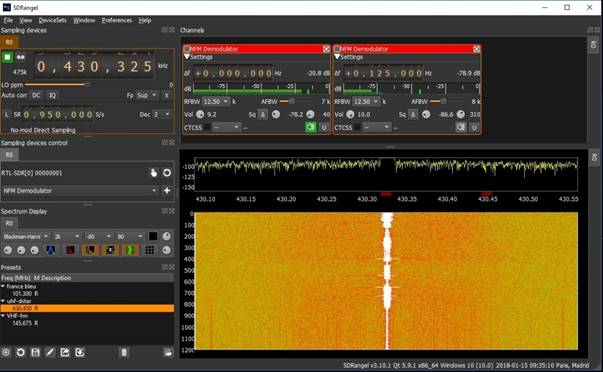Open NFM Demodulator channel type dropdown
The width and height of the screenshot is (603, 372).
[80, 190]
